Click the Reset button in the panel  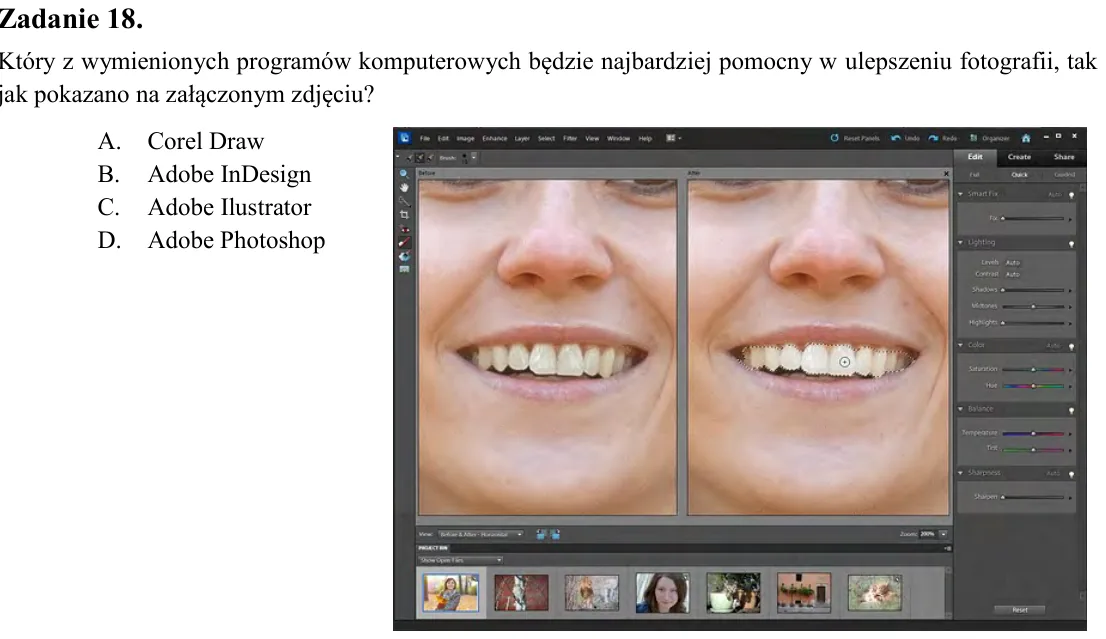1020,610
